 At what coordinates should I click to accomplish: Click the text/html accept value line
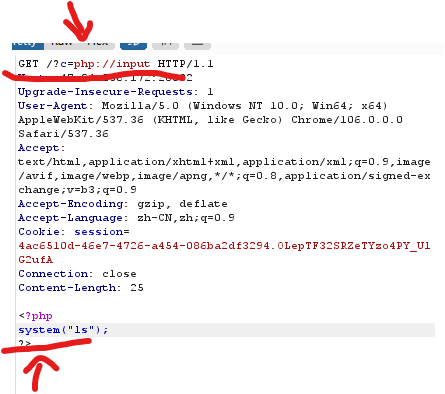224,162
